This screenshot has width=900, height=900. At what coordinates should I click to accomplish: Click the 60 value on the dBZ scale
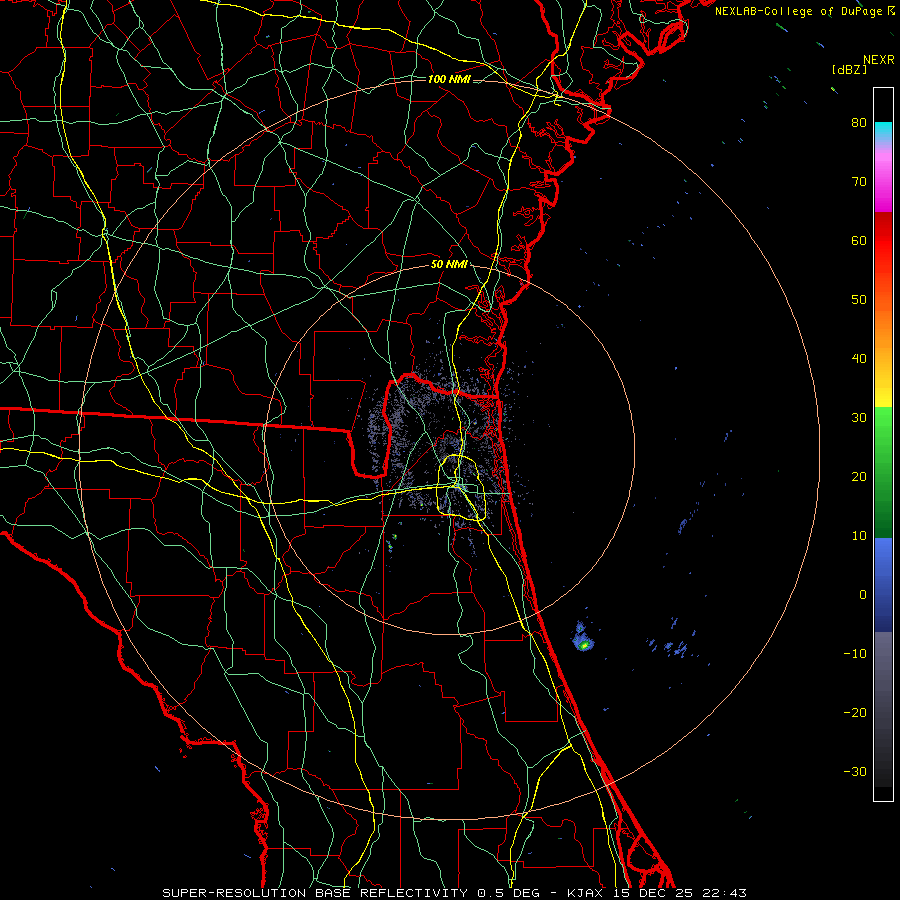click(x=859, y=240)
